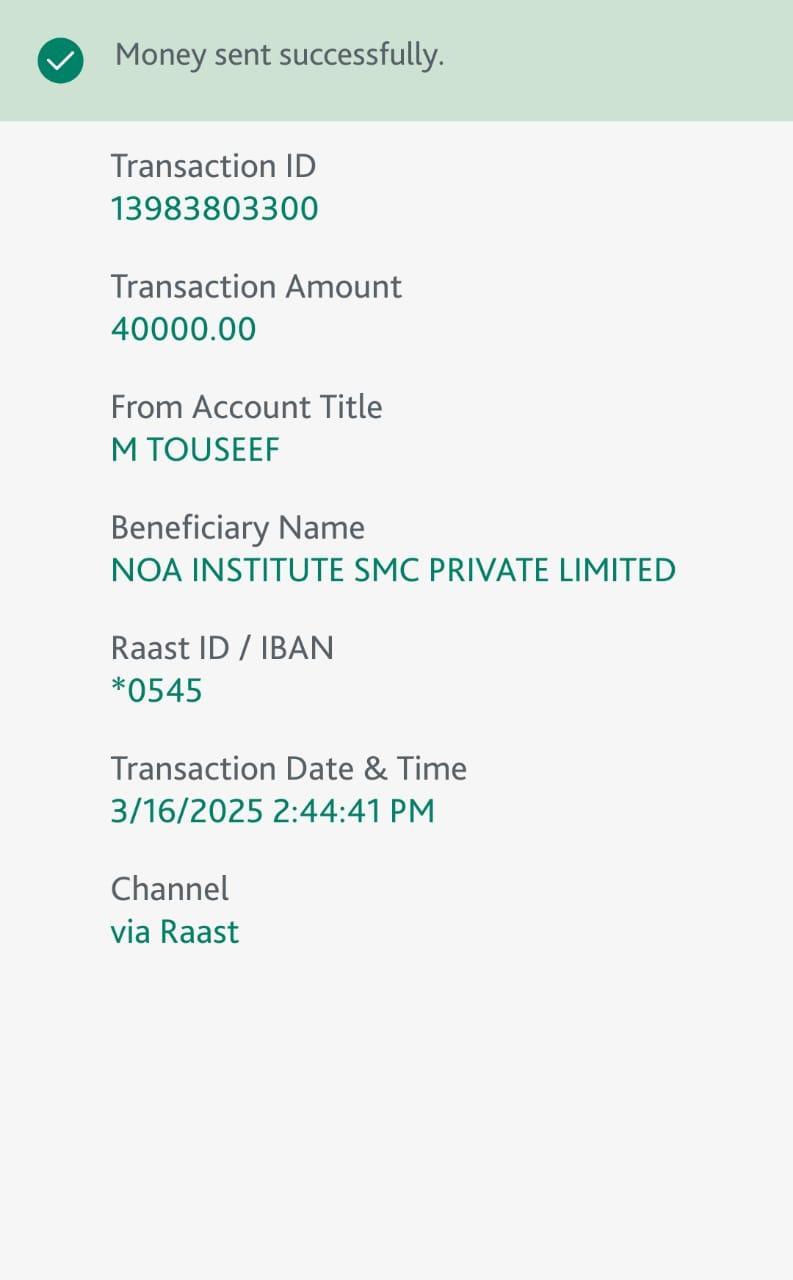Click the green success checkmark icon

click(x=60, y=61)
